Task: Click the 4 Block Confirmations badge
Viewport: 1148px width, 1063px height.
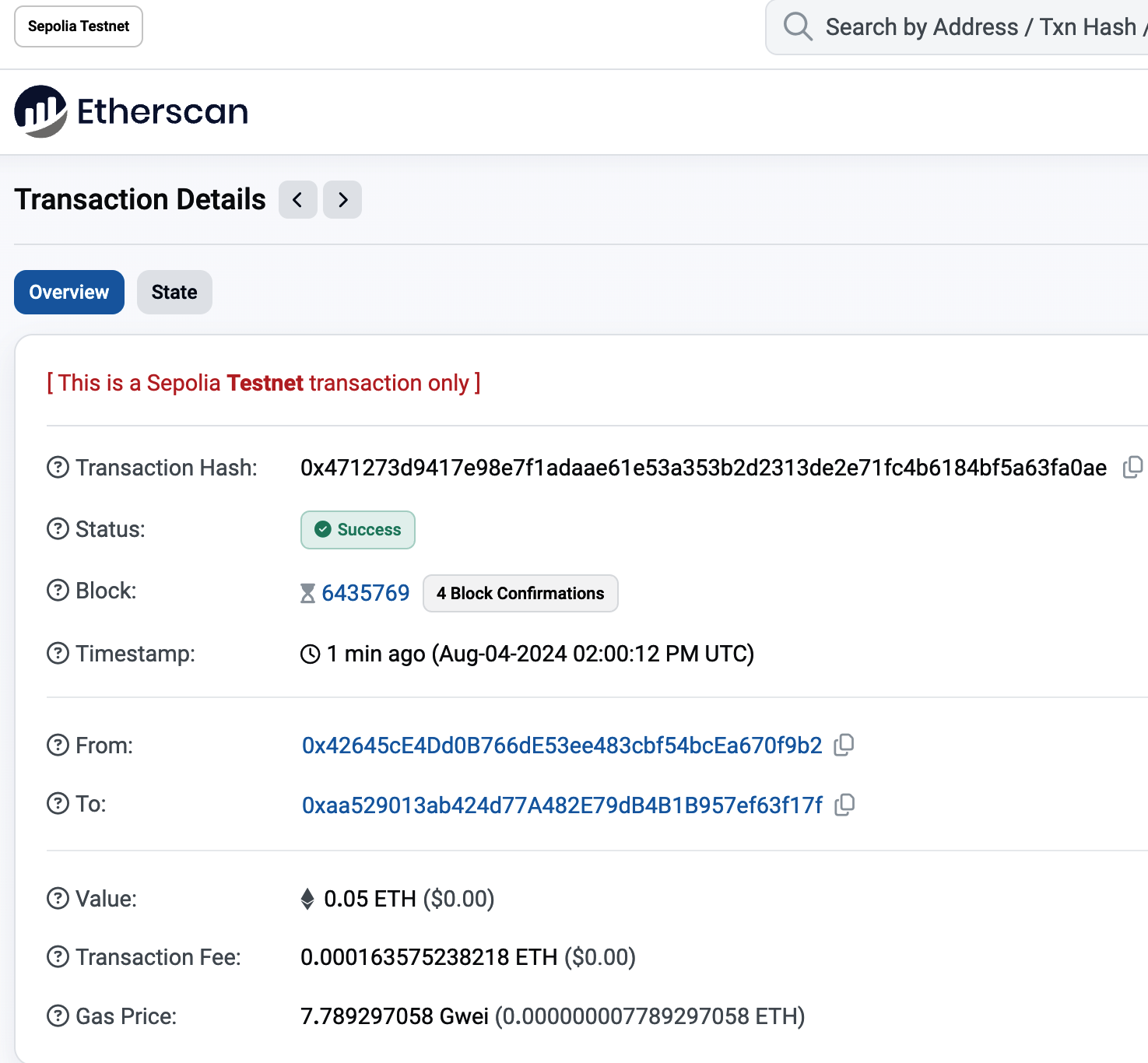Action: coord(520,593)
